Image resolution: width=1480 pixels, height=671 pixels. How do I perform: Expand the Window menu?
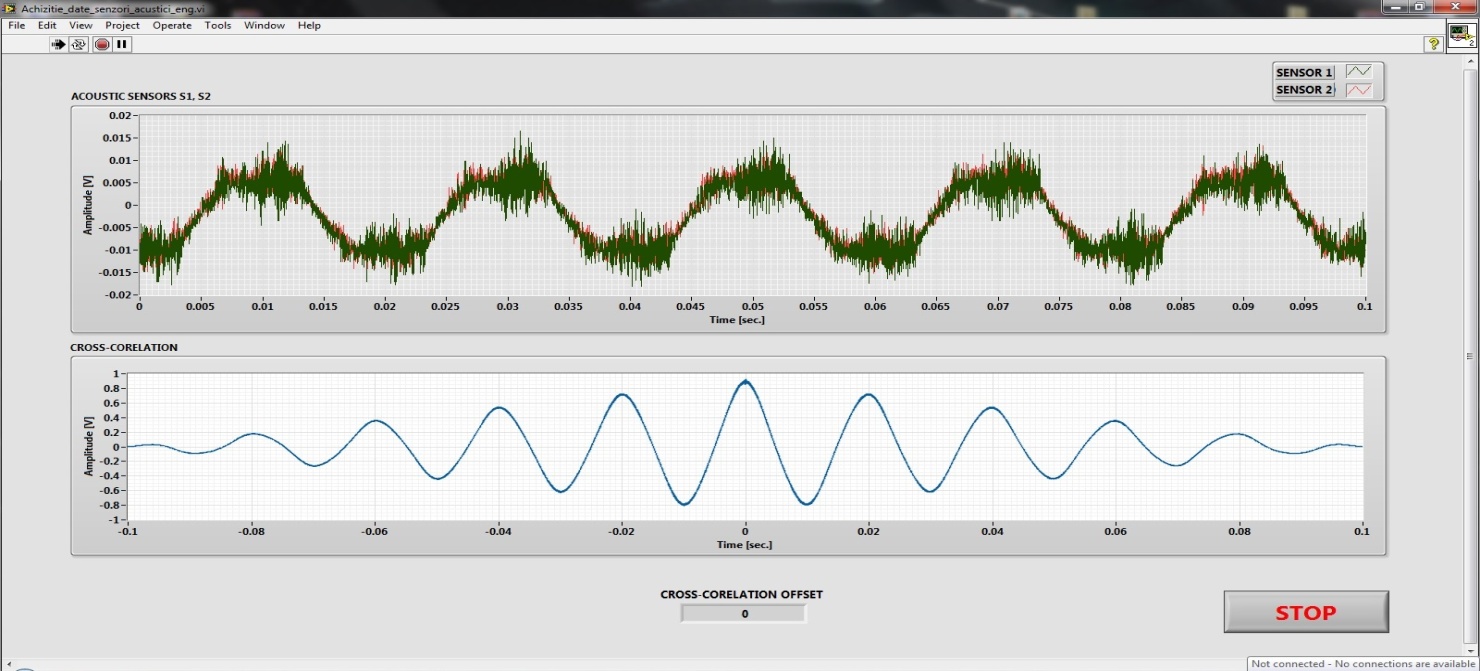click(264, 25)
